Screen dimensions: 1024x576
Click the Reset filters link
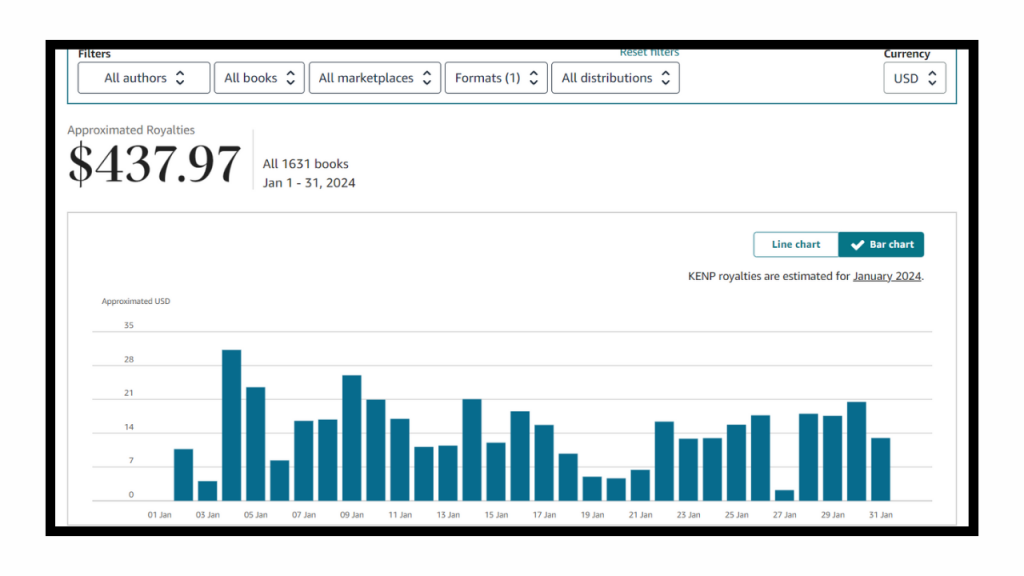coord(649,52)
